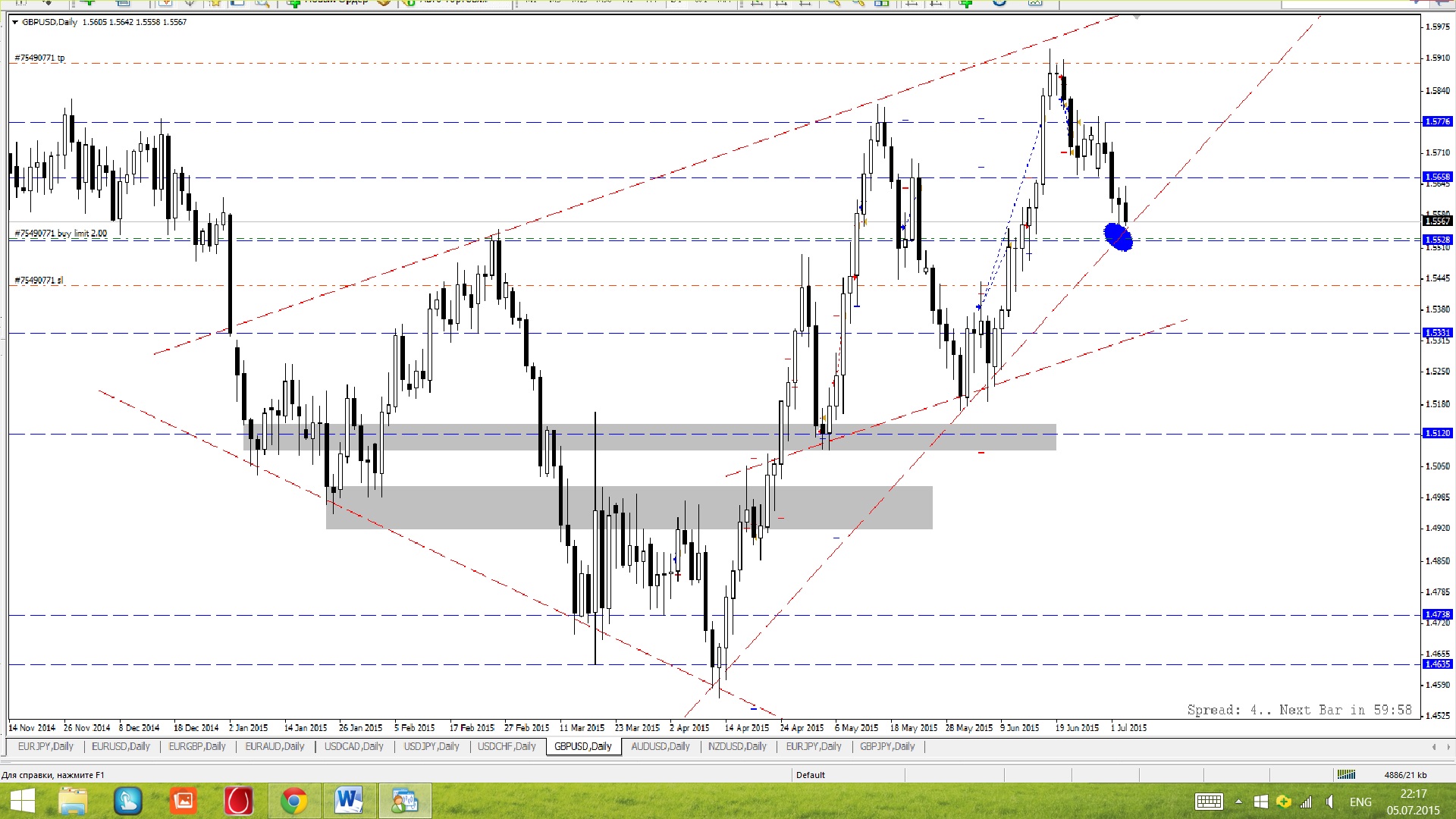
Task: Click the 1.5528 price level tag
Action: tap(1438, 240)
